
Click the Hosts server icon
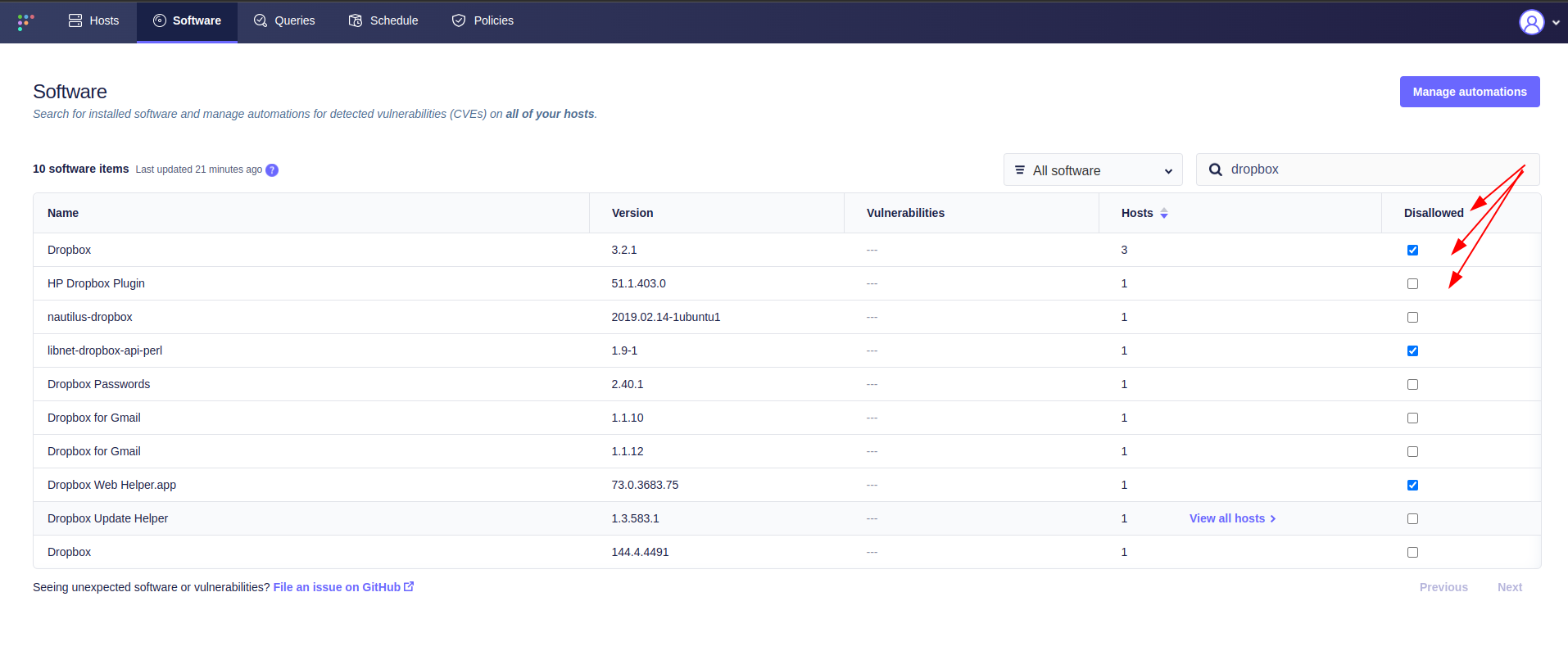pos(75,20)
